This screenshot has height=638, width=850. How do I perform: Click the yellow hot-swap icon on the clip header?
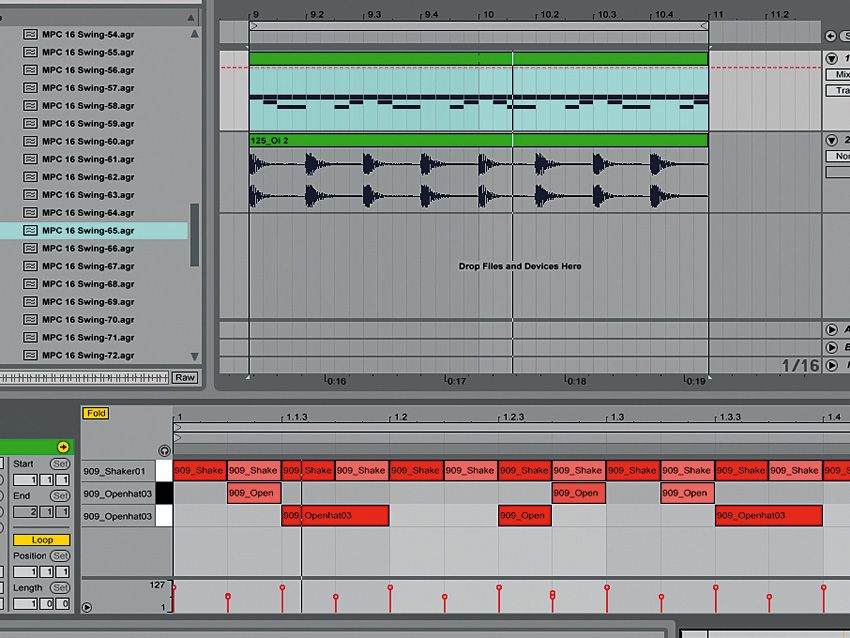pos(63,446)
